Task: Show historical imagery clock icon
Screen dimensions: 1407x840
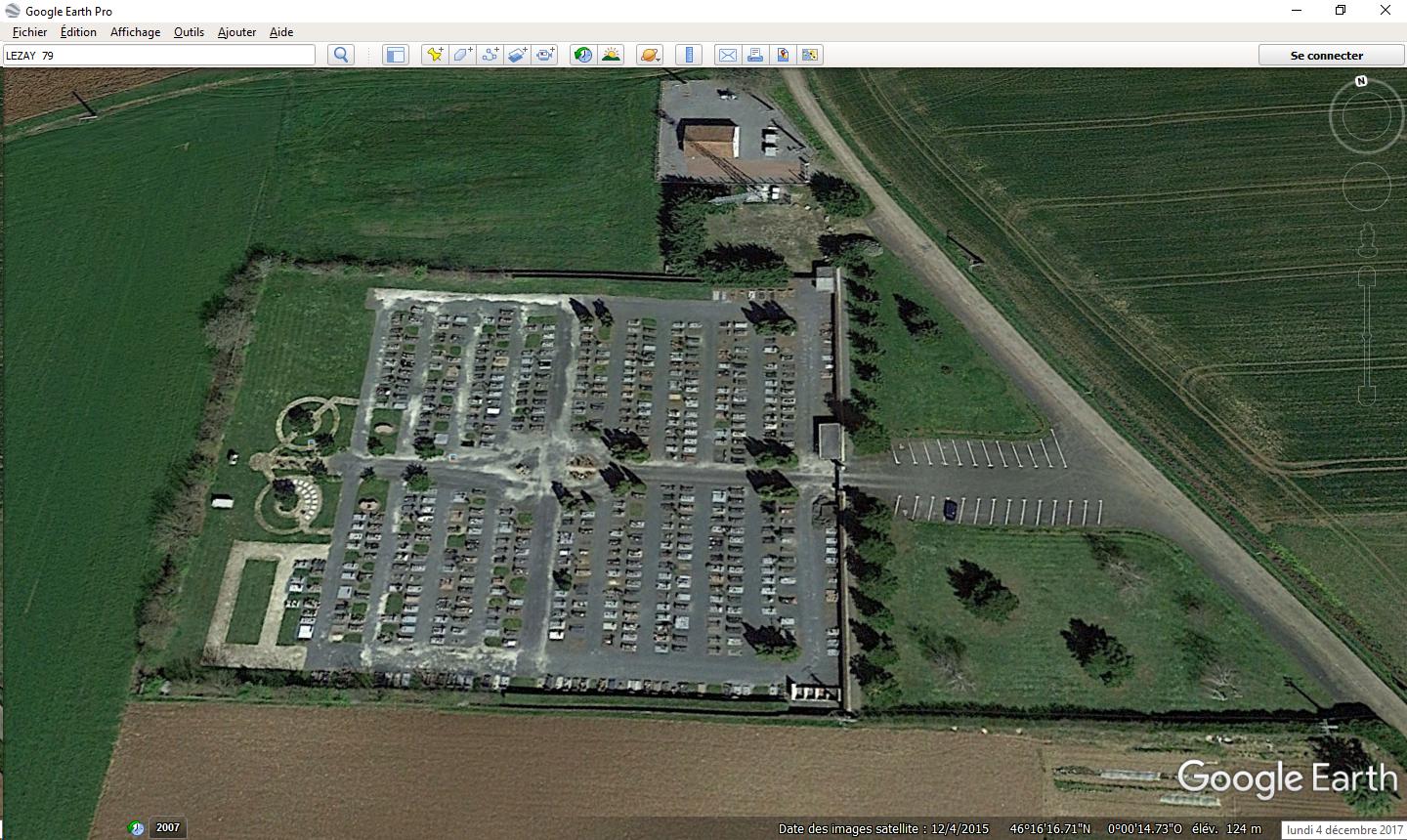Action: coord(582,55)
